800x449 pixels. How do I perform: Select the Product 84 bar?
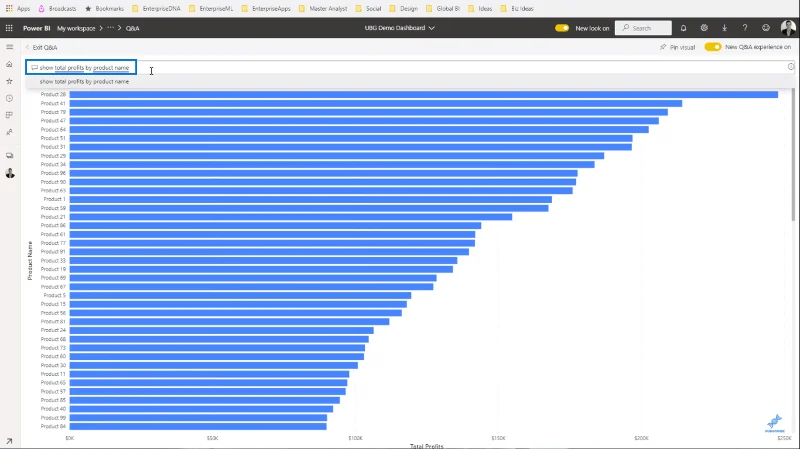click(198, 427)
